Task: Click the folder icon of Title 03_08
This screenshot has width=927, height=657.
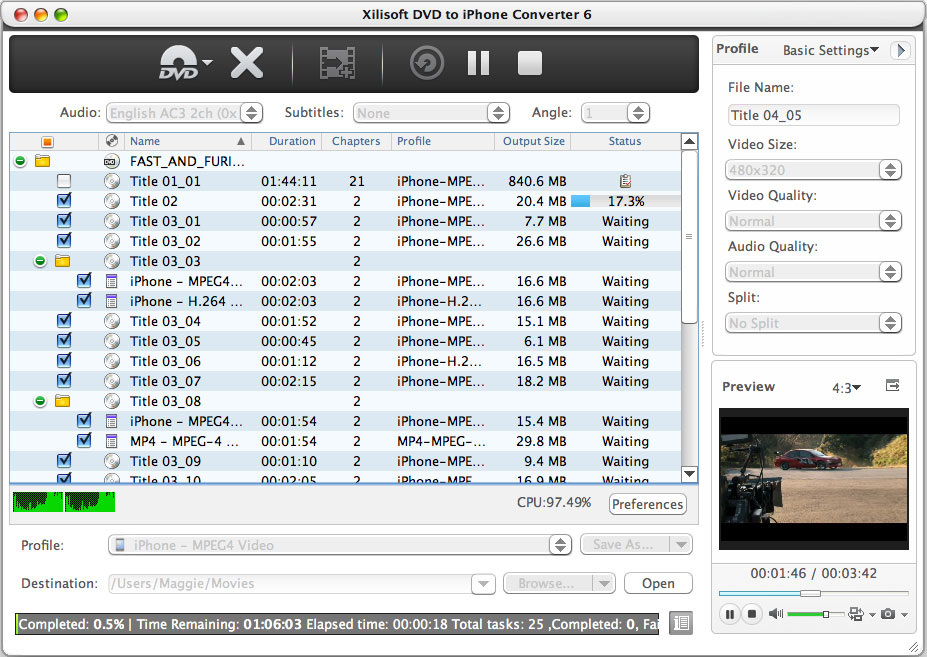Action: pyautogui.click(x=63, y=401)
